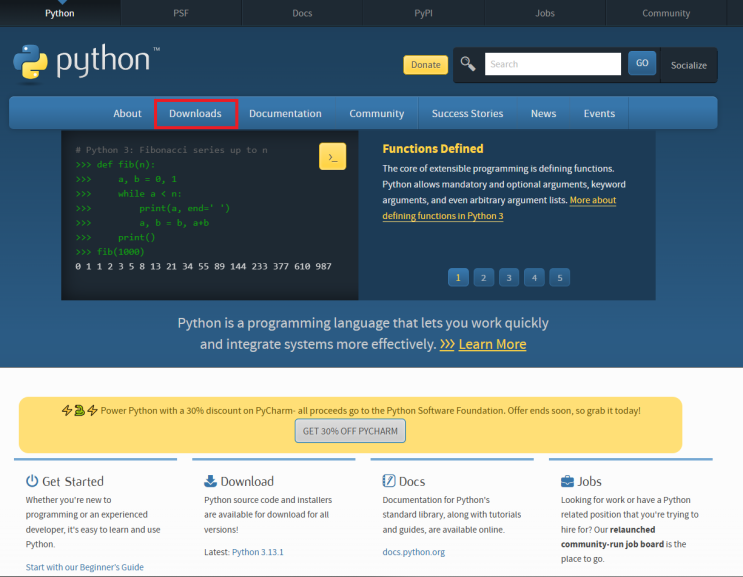Click the Get Started heading

pos(73,481)
